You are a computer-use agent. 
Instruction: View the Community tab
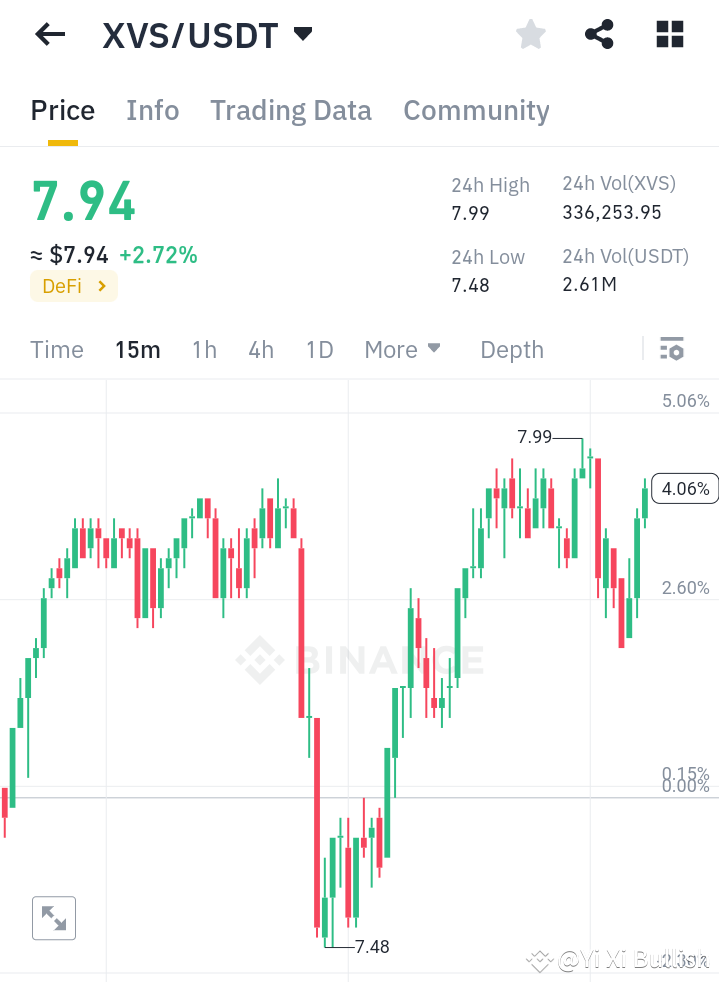click(476, 110)
